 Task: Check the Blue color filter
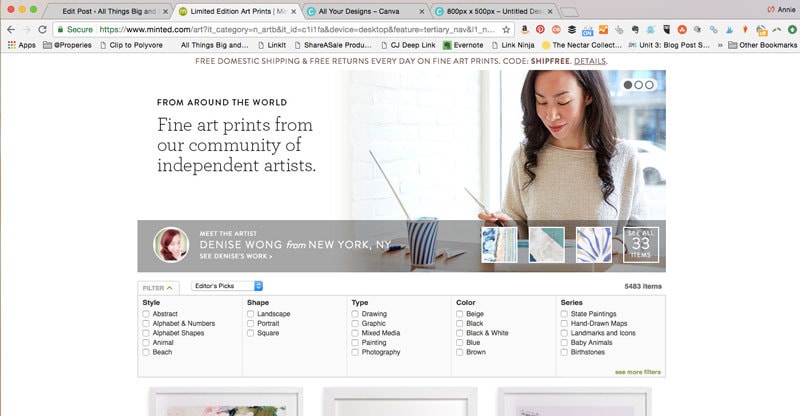coord(460,342)
